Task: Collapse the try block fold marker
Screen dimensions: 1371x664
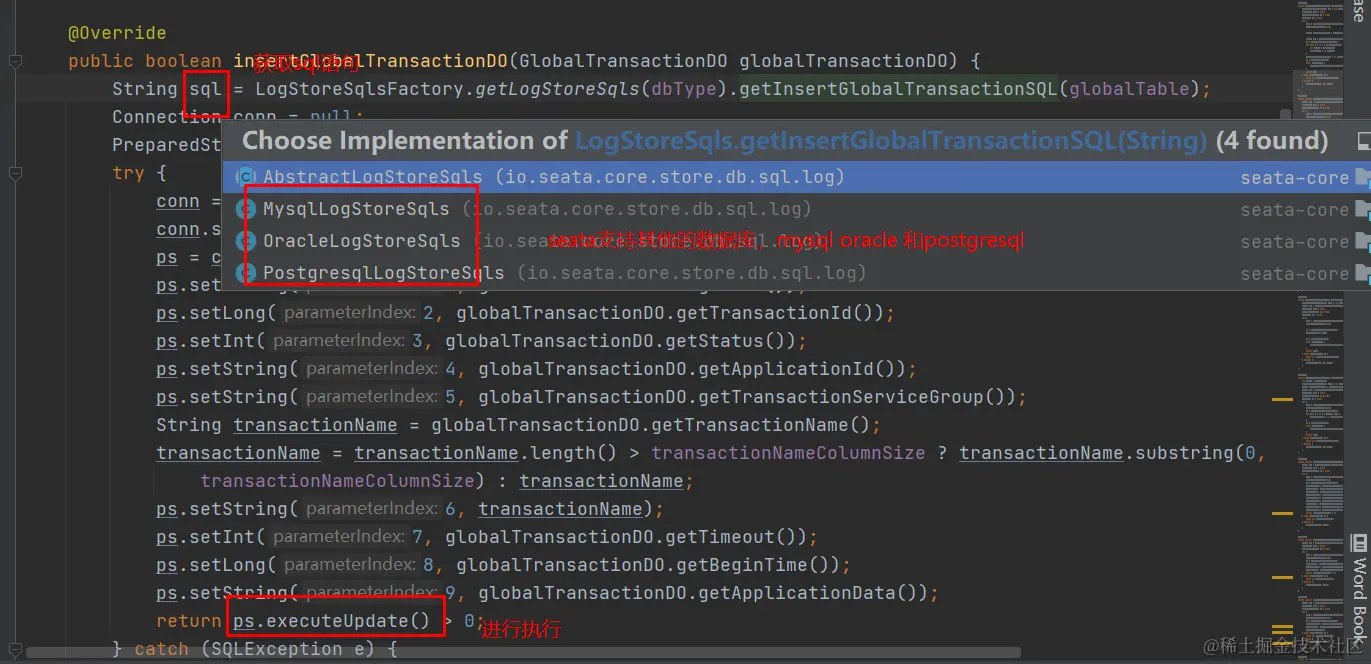Action: coord(15,173)
